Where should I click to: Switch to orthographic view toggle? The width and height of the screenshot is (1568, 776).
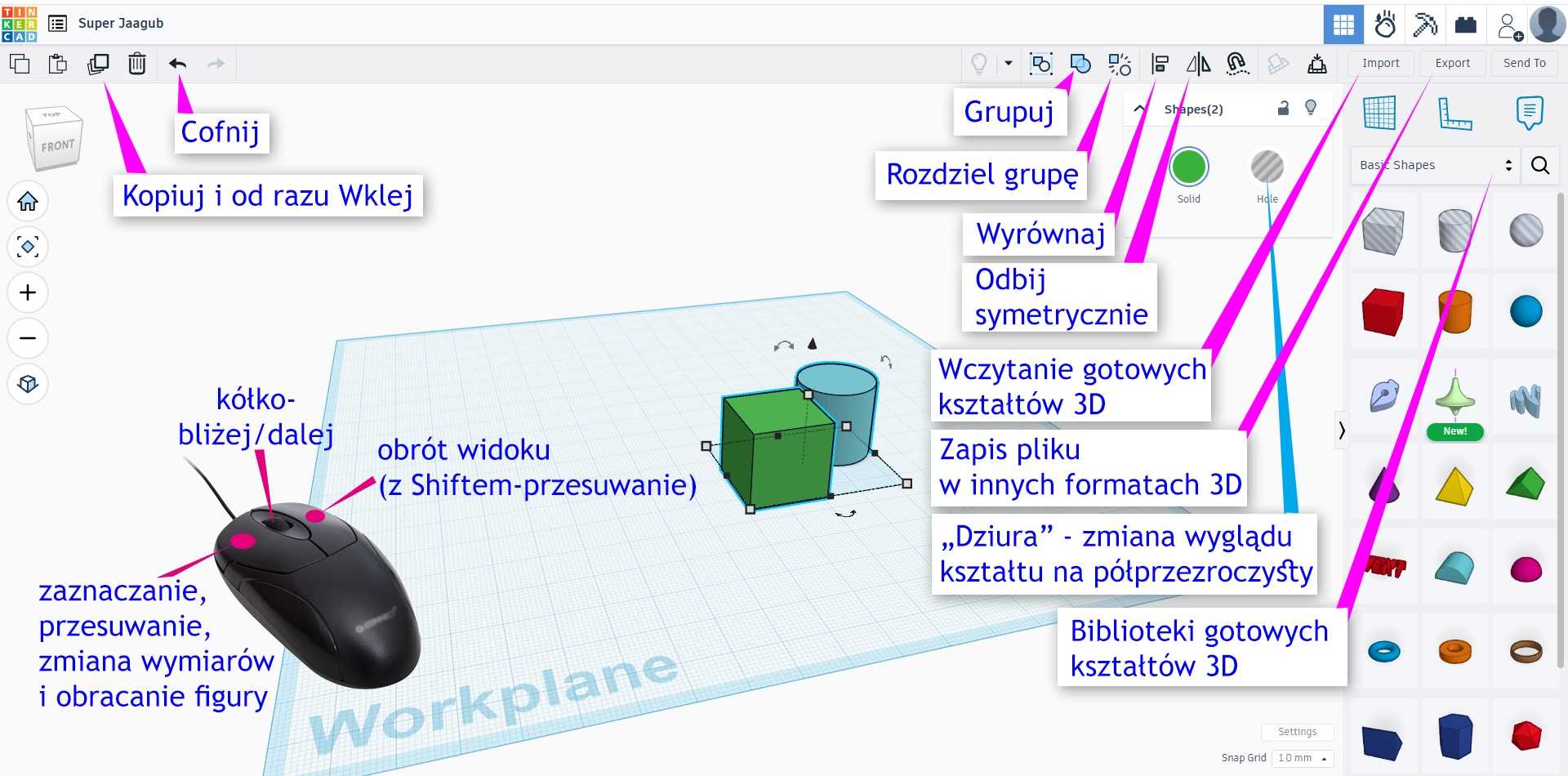[28, 384]
